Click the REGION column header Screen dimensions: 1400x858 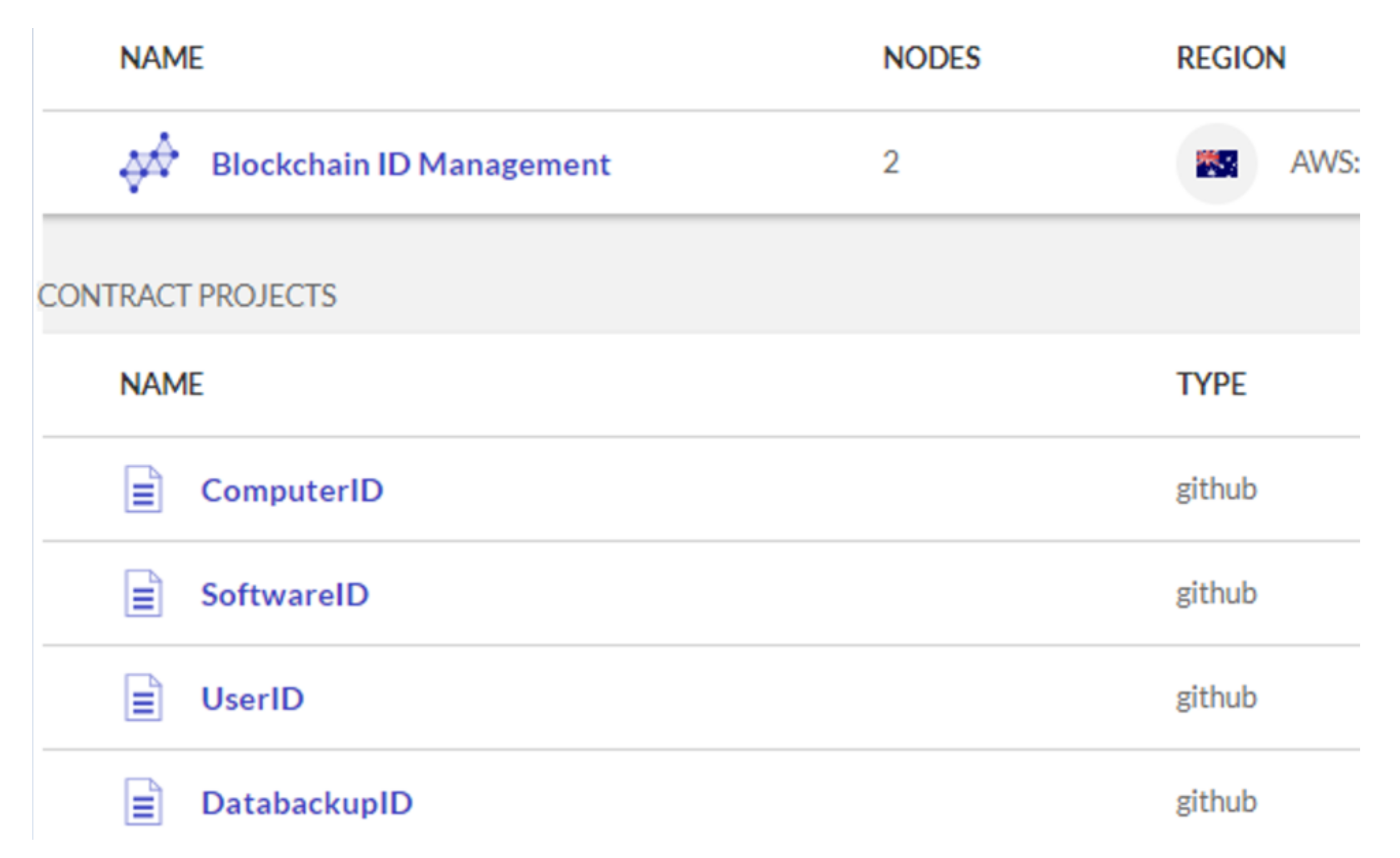[1231, 58]
